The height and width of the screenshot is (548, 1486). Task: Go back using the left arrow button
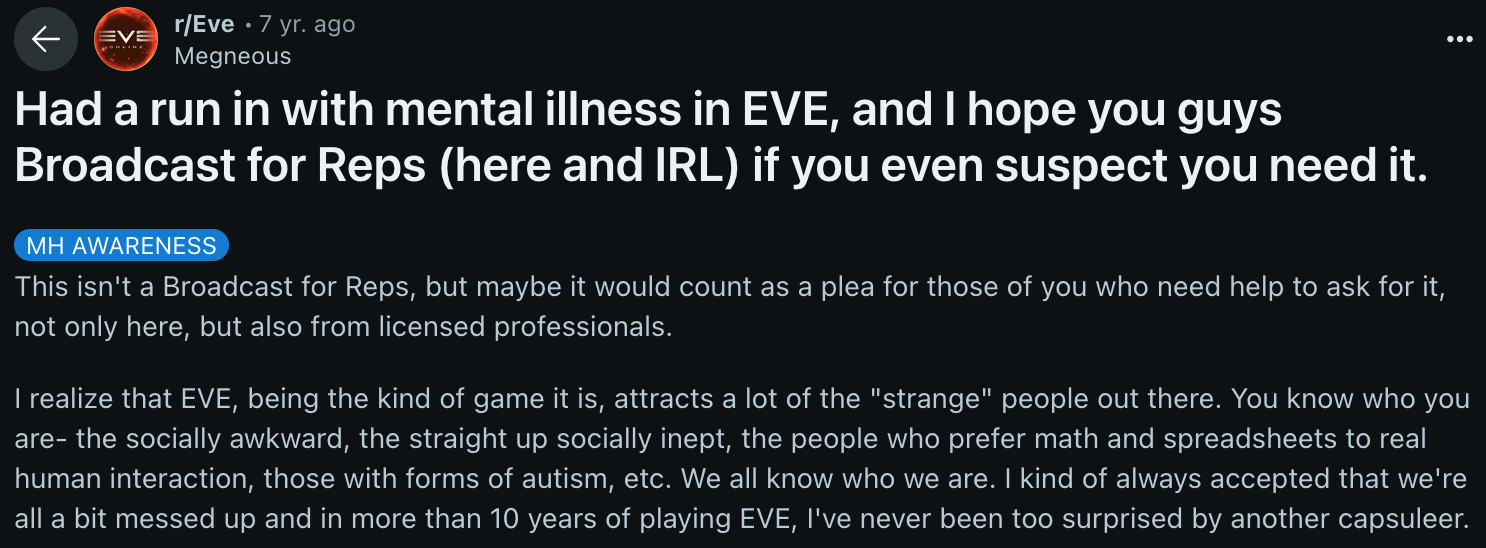coord(46,39)
